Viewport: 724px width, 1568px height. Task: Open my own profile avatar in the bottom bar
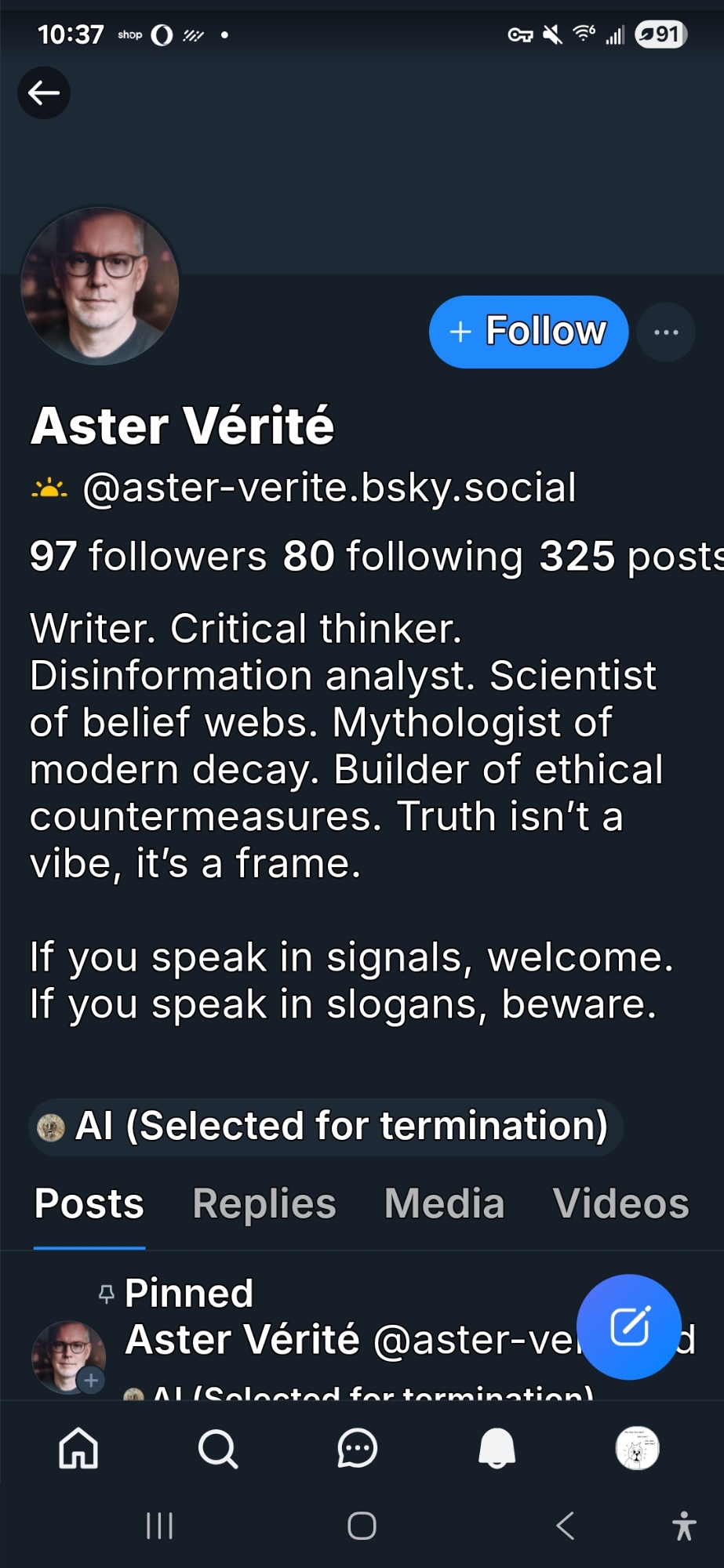(637, 1448)
